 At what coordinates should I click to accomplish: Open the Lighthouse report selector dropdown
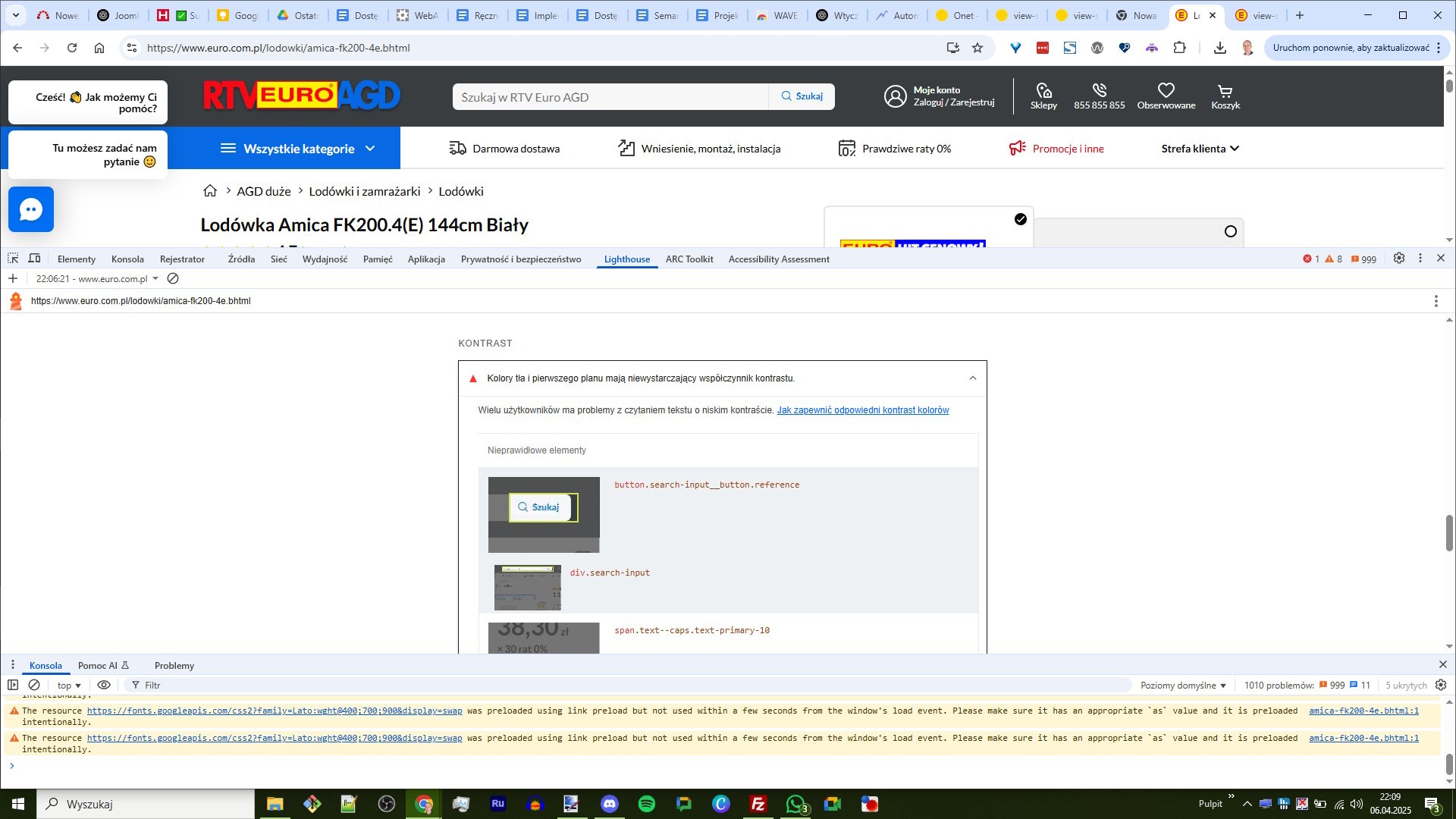(97, 278)
